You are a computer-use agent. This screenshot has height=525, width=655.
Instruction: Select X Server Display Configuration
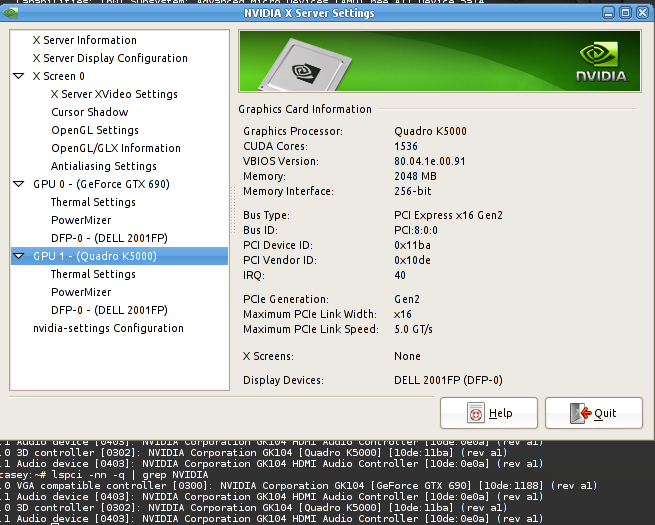110,58
